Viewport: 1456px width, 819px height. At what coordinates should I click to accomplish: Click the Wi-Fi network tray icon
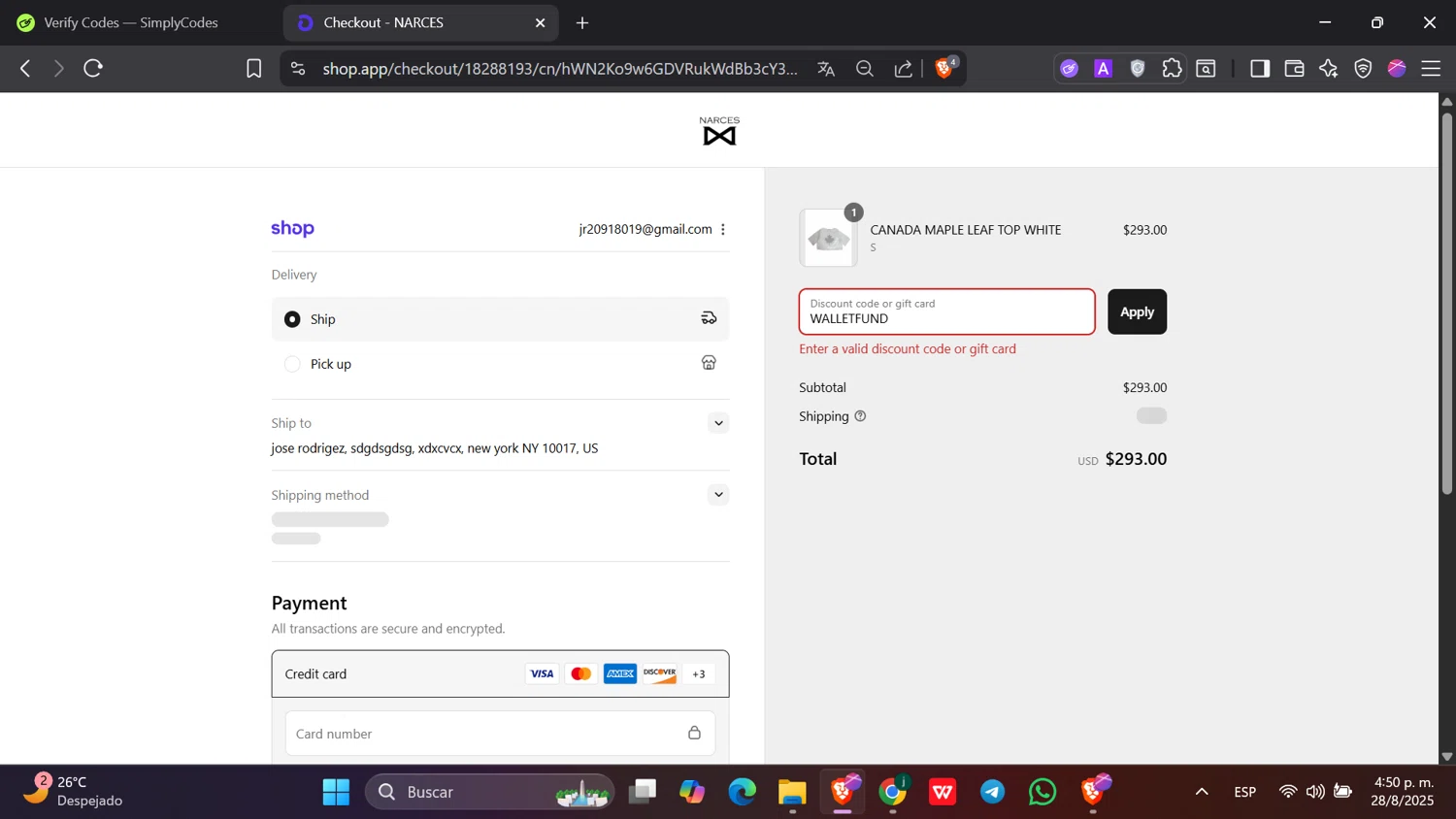click(1288, 793)
